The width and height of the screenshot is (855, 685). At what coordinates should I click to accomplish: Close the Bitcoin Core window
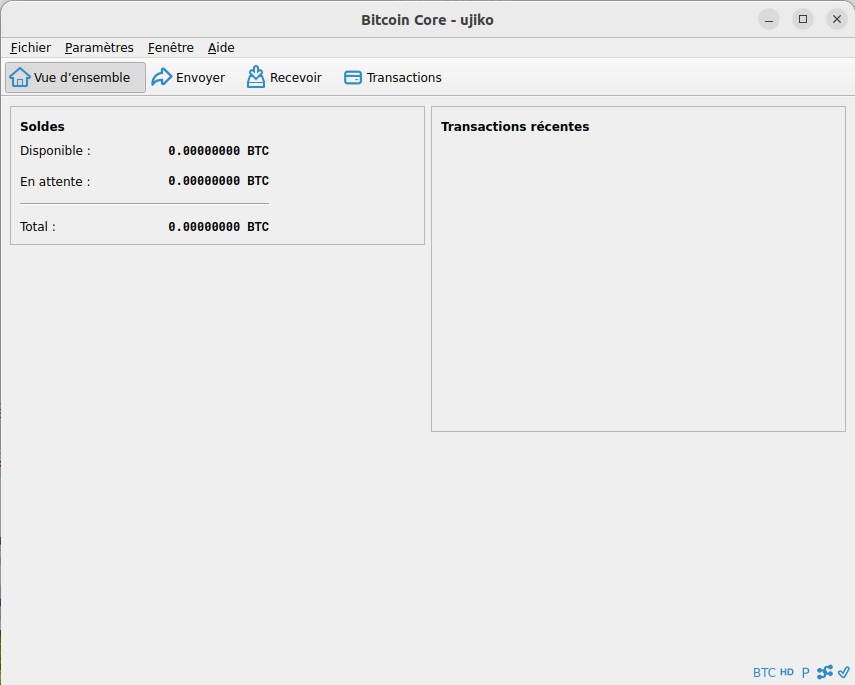coord(837,20)
